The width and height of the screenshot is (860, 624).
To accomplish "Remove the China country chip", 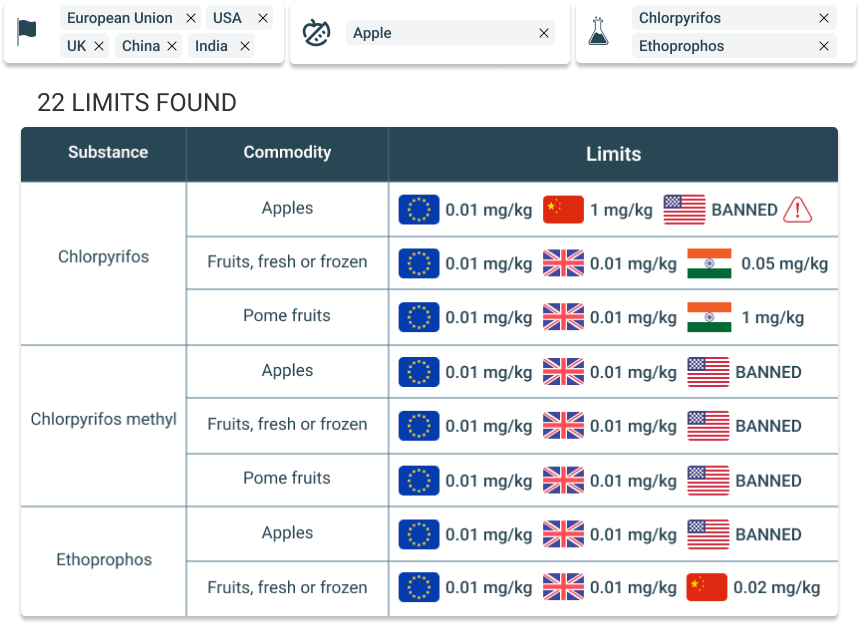I will 173,45.
